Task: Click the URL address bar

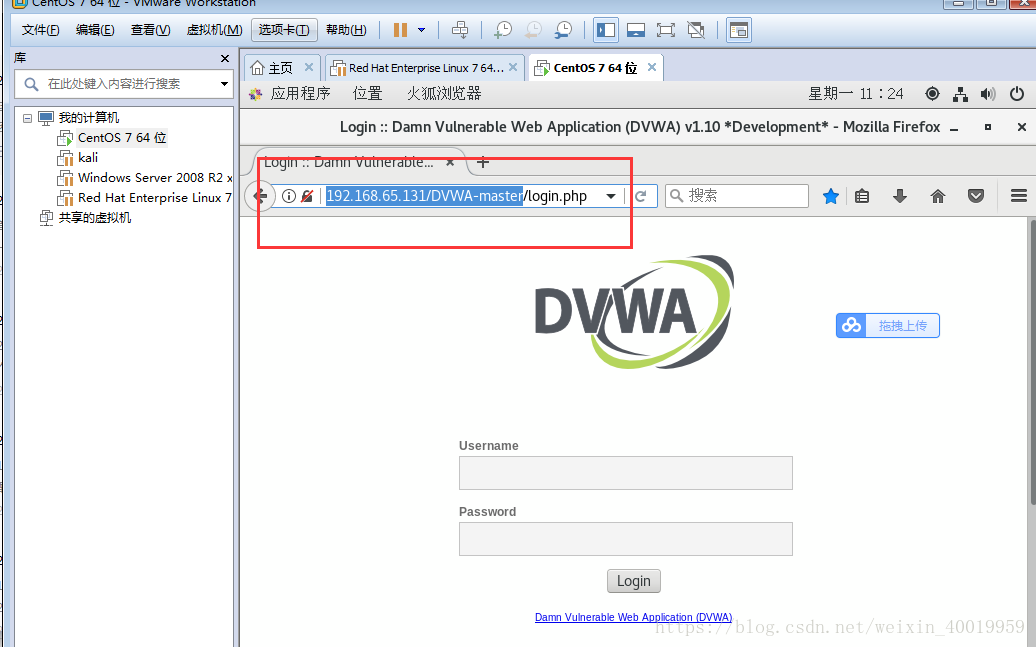Action: click(x=456, y=196)
